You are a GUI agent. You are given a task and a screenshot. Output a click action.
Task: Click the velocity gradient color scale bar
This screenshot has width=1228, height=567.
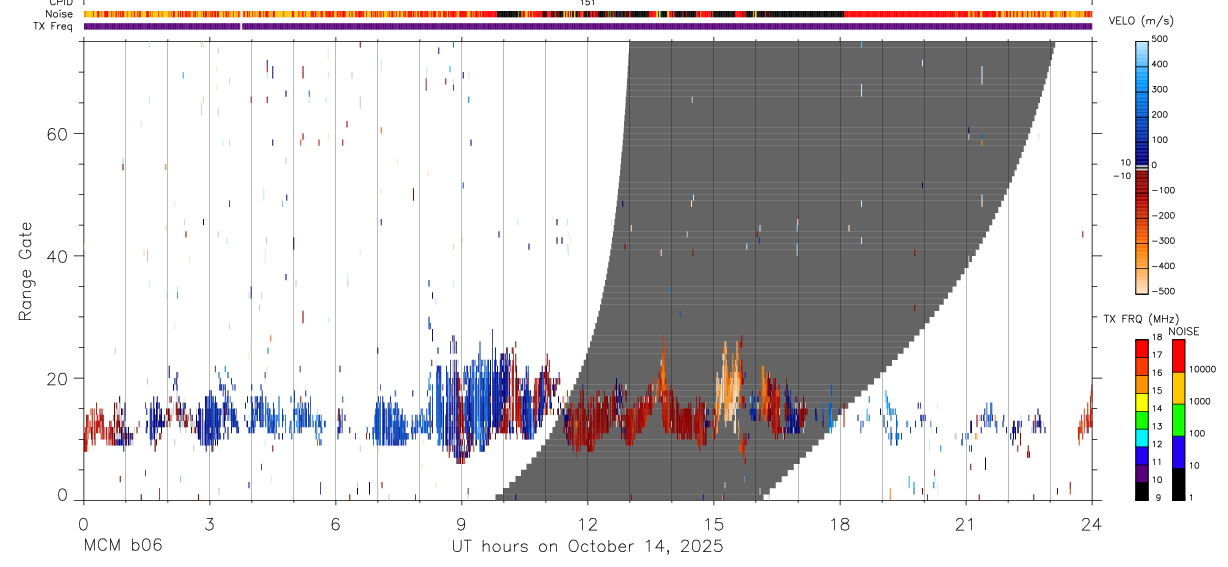click(x=1142, y=166)
